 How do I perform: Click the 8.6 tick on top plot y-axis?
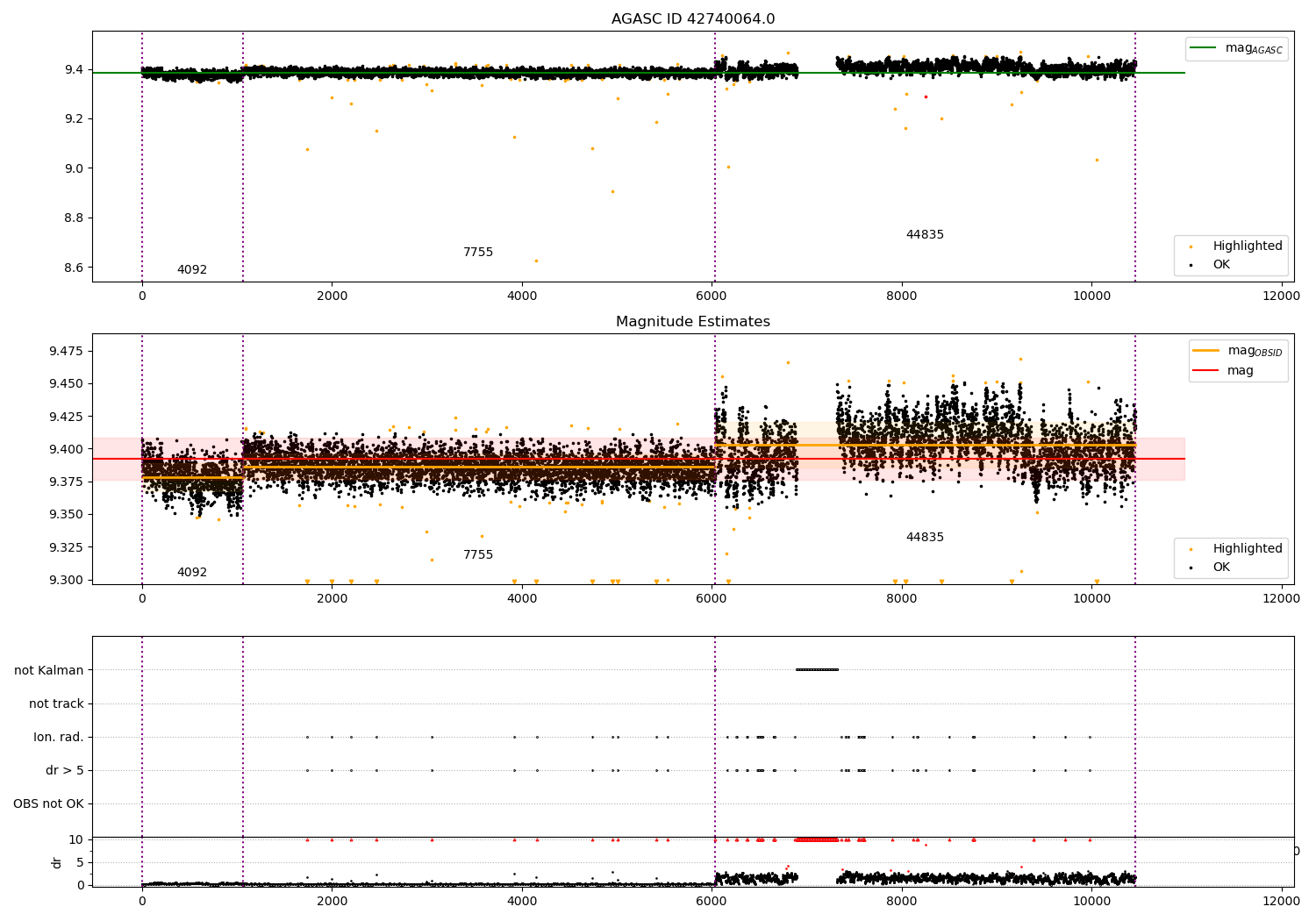74,268
